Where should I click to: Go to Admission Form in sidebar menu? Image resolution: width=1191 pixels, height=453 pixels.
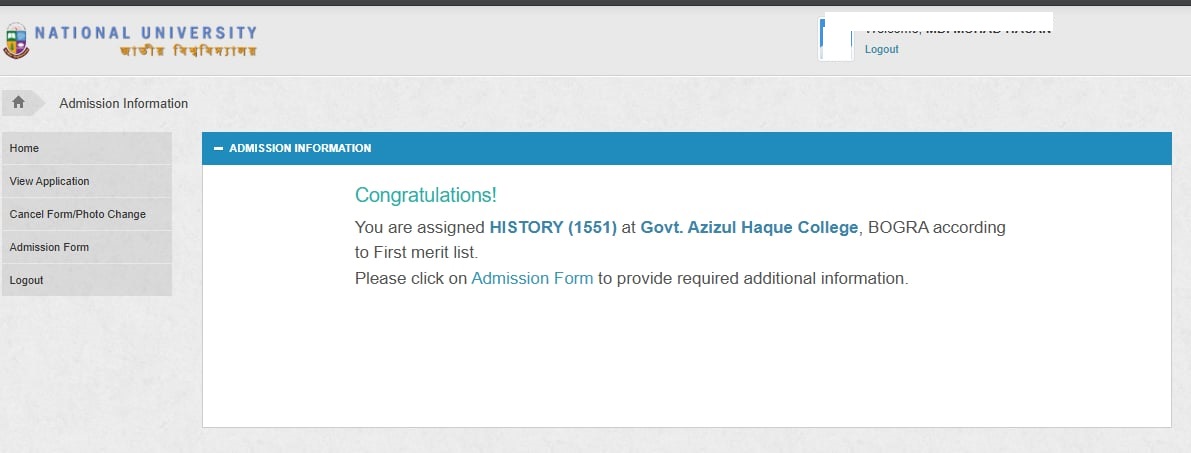49,247
